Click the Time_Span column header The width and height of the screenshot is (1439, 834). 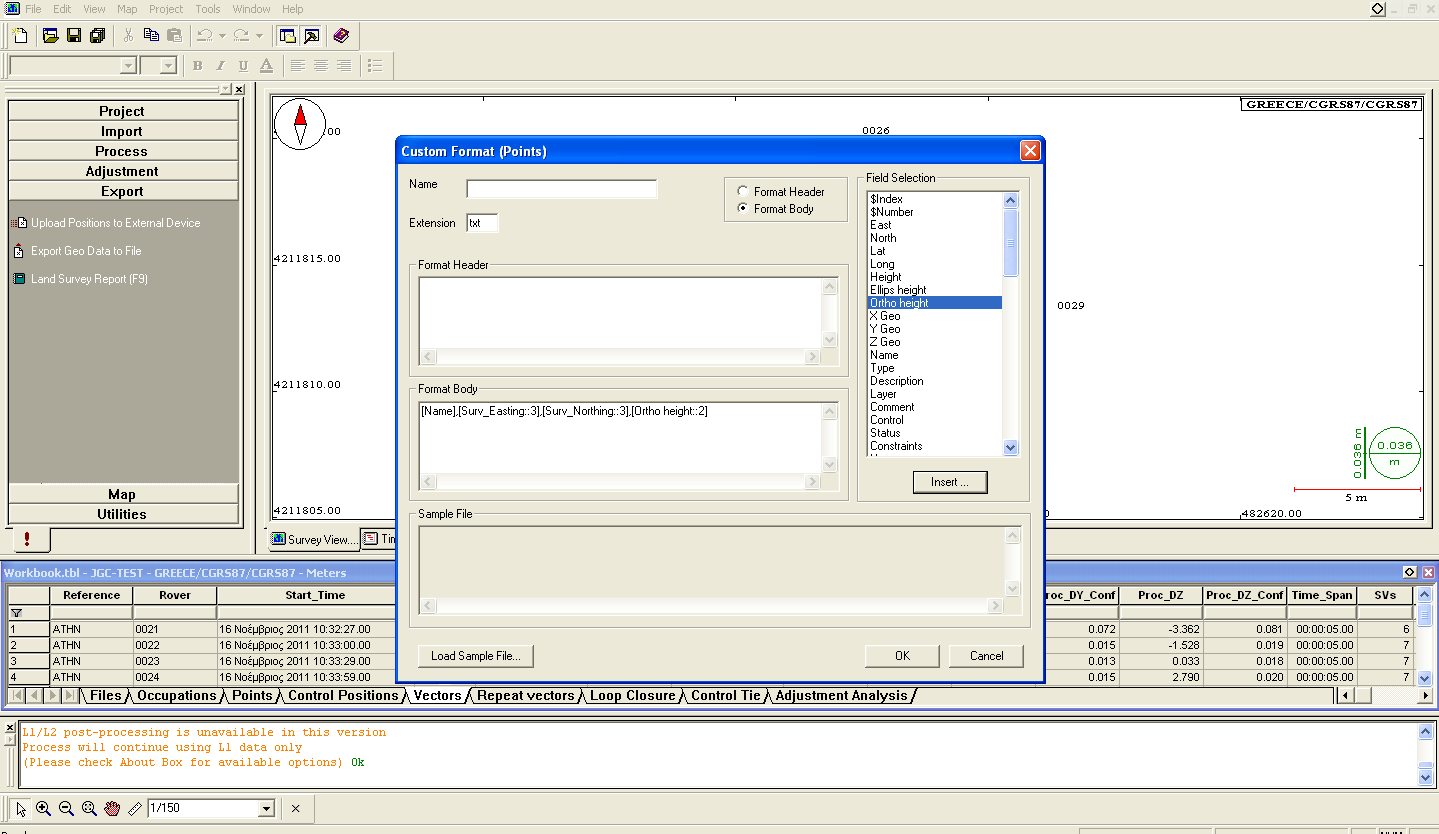(x=1321, y=595)
